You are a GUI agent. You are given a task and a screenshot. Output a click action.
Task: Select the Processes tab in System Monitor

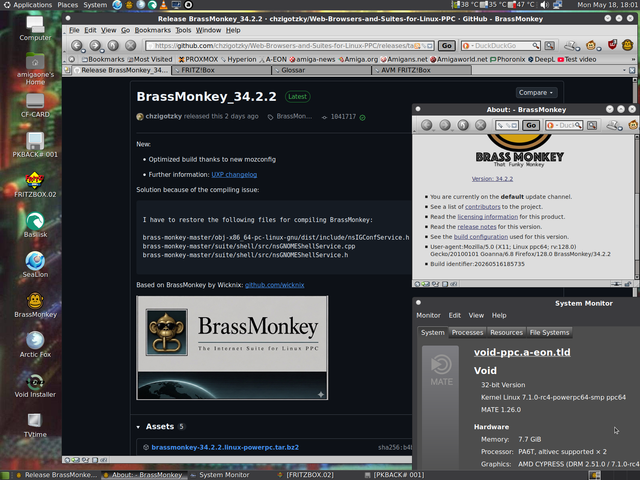point(467,333)
